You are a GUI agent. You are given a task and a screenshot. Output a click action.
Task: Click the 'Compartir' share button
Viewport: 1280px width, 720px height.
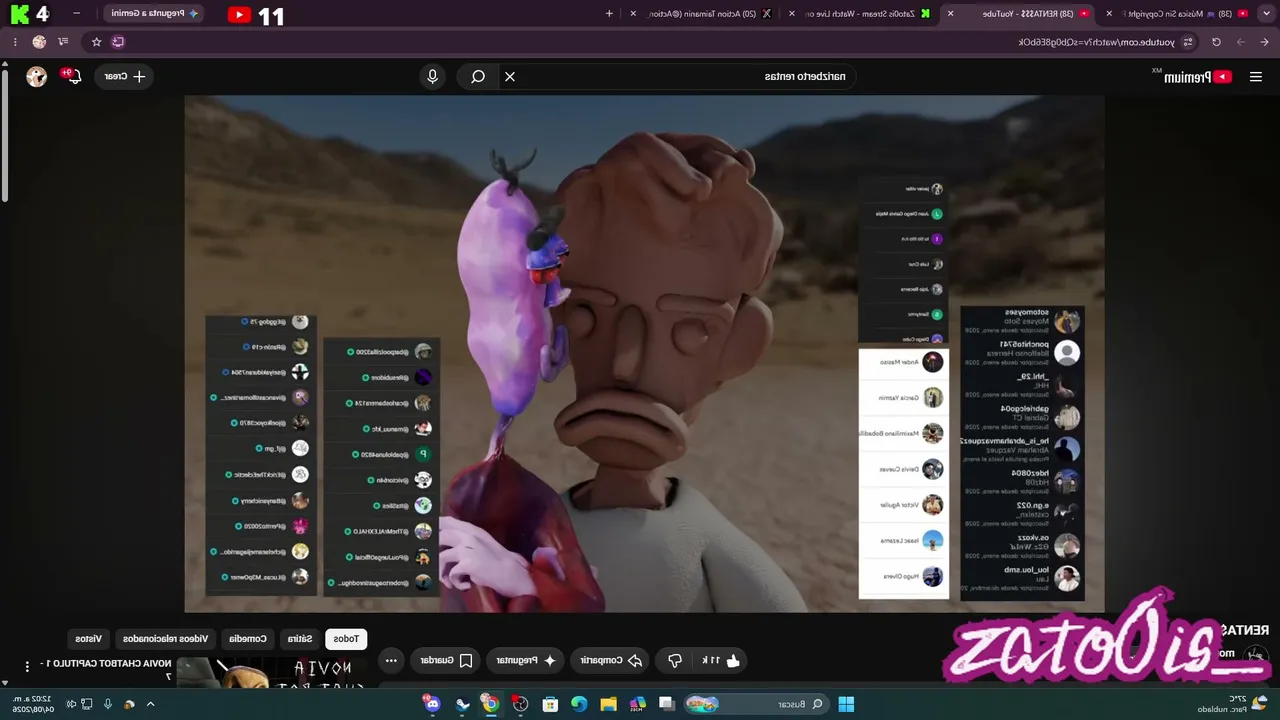608,660
